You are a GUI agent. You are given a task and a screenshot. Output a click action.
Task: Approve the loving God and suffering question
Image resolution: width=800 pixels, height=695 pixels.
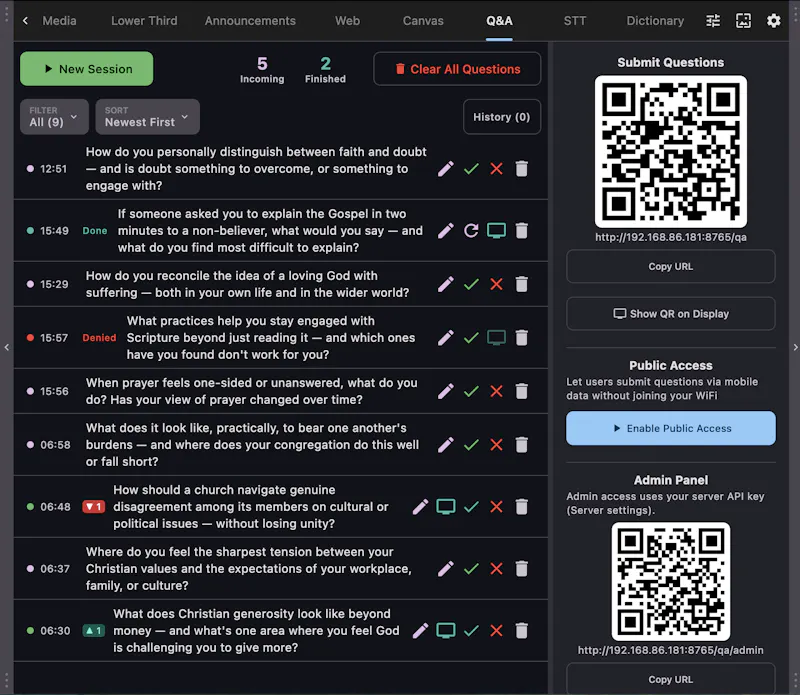coord(471,284)
